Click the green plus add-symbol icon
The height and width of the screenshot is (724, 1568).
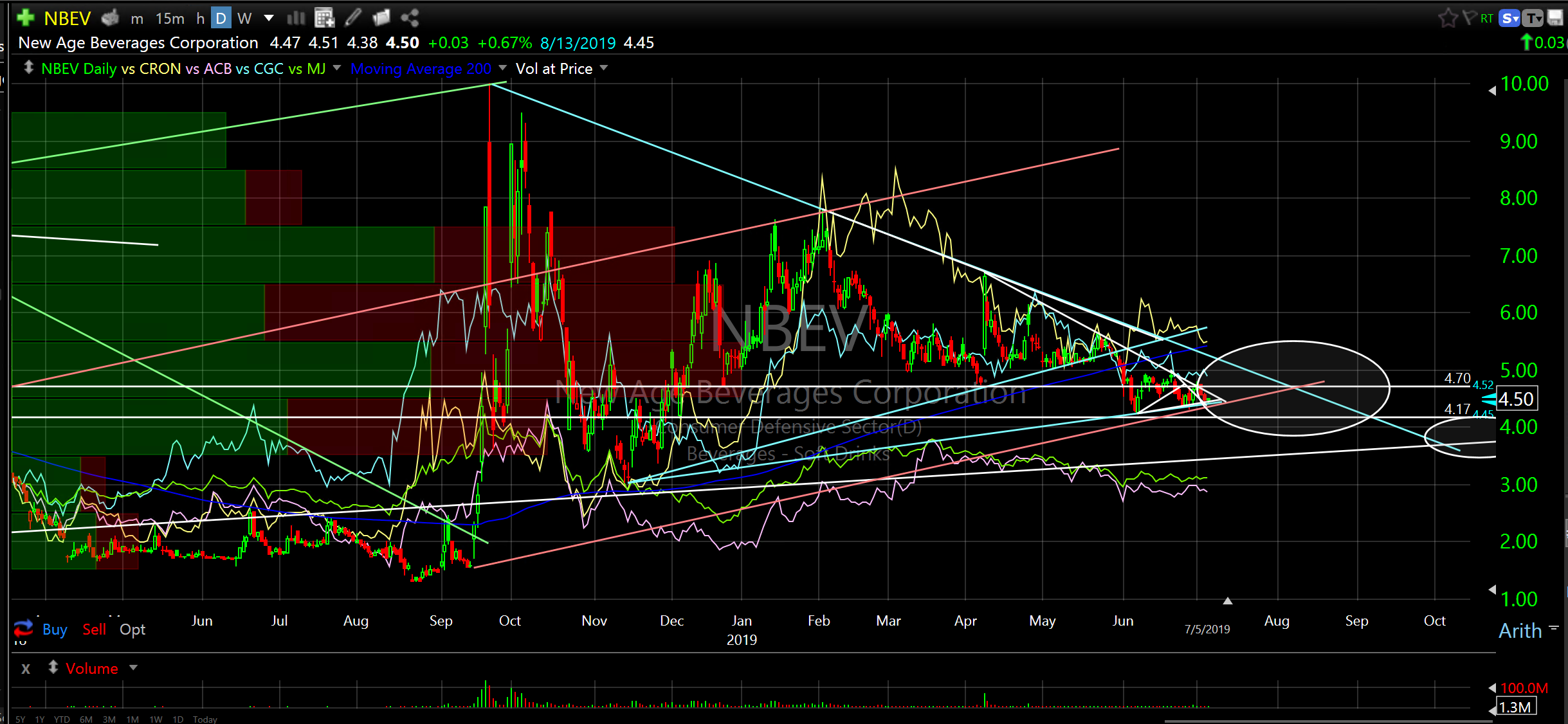click(x=26, y=18)
